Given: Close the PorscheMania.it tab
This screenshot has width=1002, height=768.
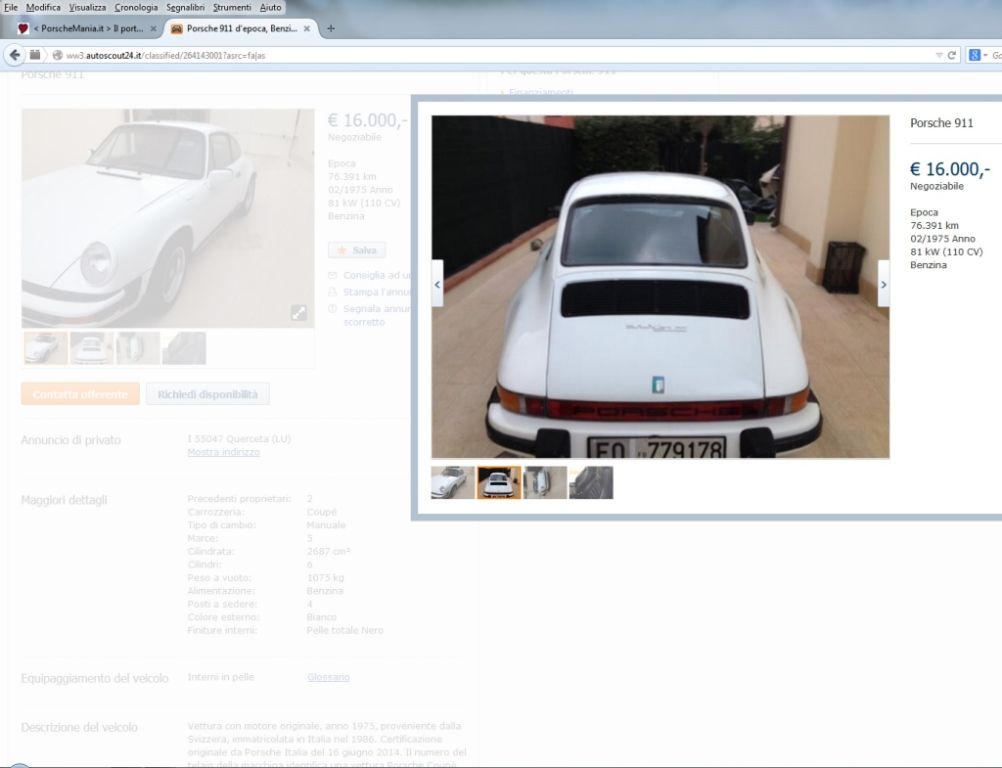Looking at the screenshot, I should pyautogui.click(x=153, y=29).
